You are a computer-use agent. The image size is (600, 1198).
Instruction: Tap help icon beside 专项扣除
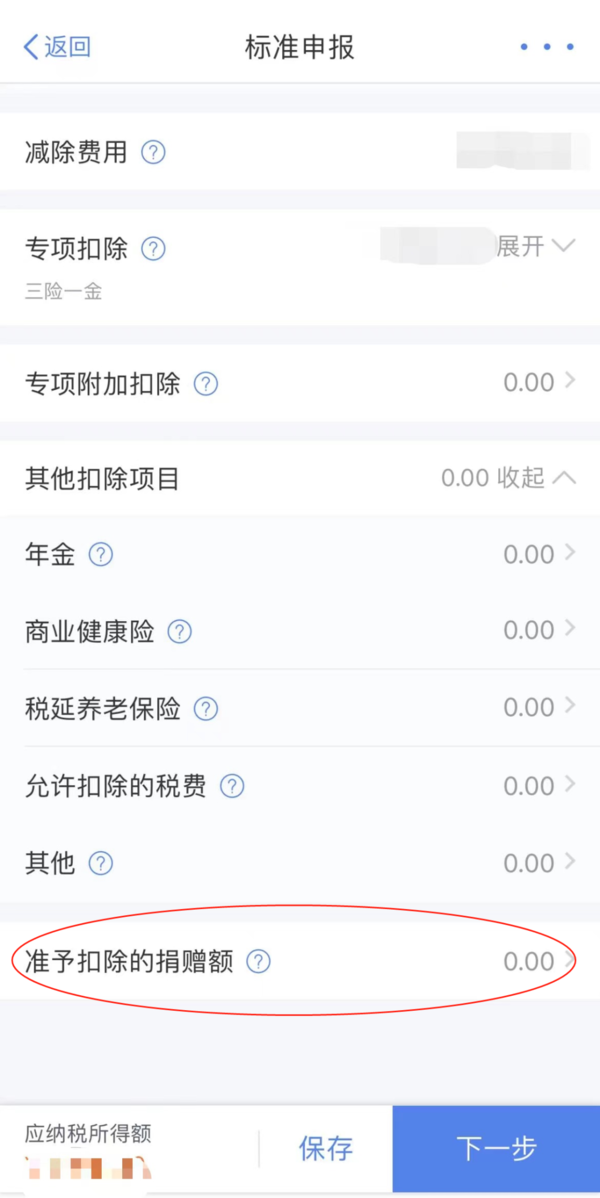pos(153,248)
